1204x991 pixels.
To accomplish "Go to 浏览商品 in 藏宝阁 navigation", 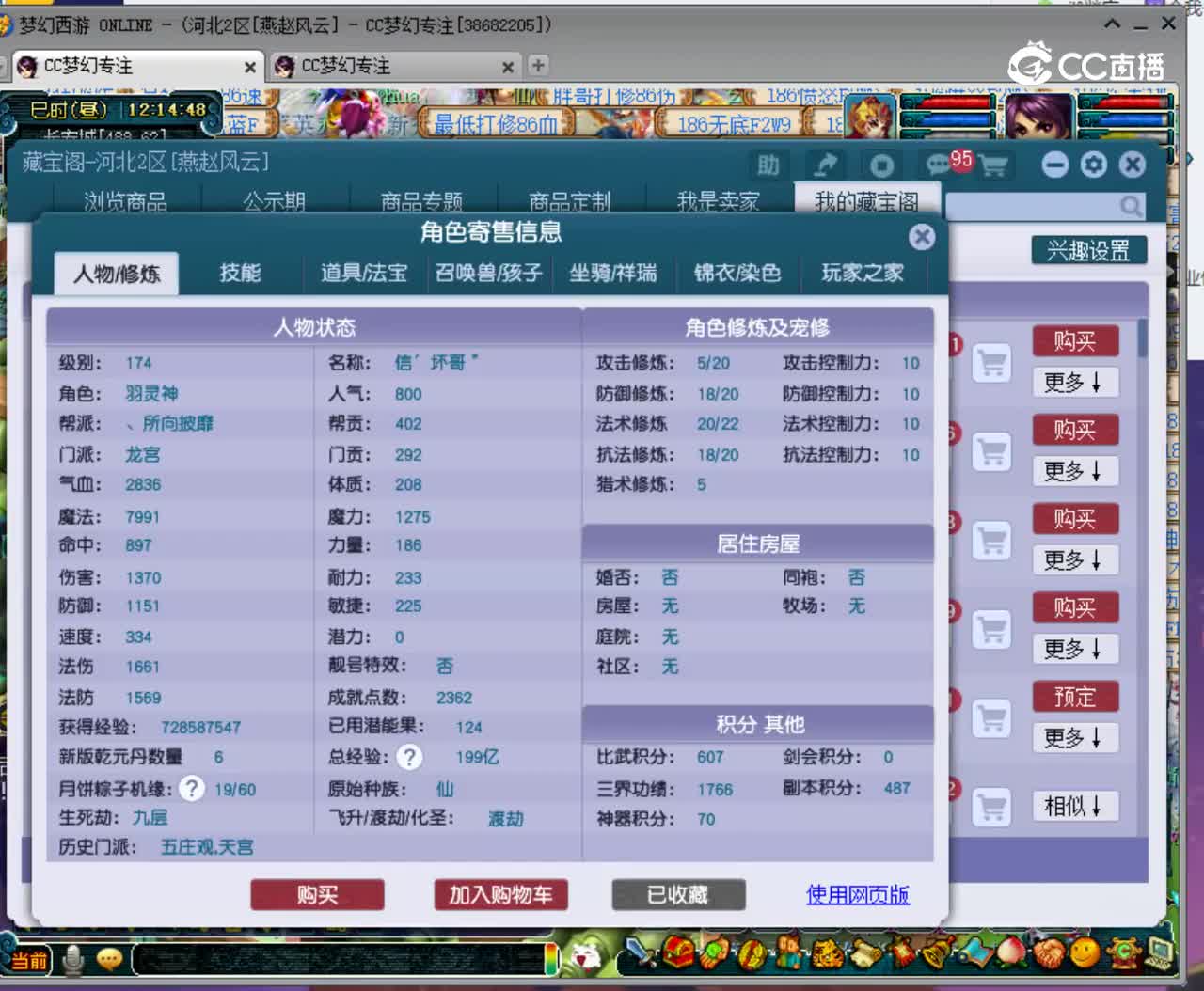I will point(125,201).
